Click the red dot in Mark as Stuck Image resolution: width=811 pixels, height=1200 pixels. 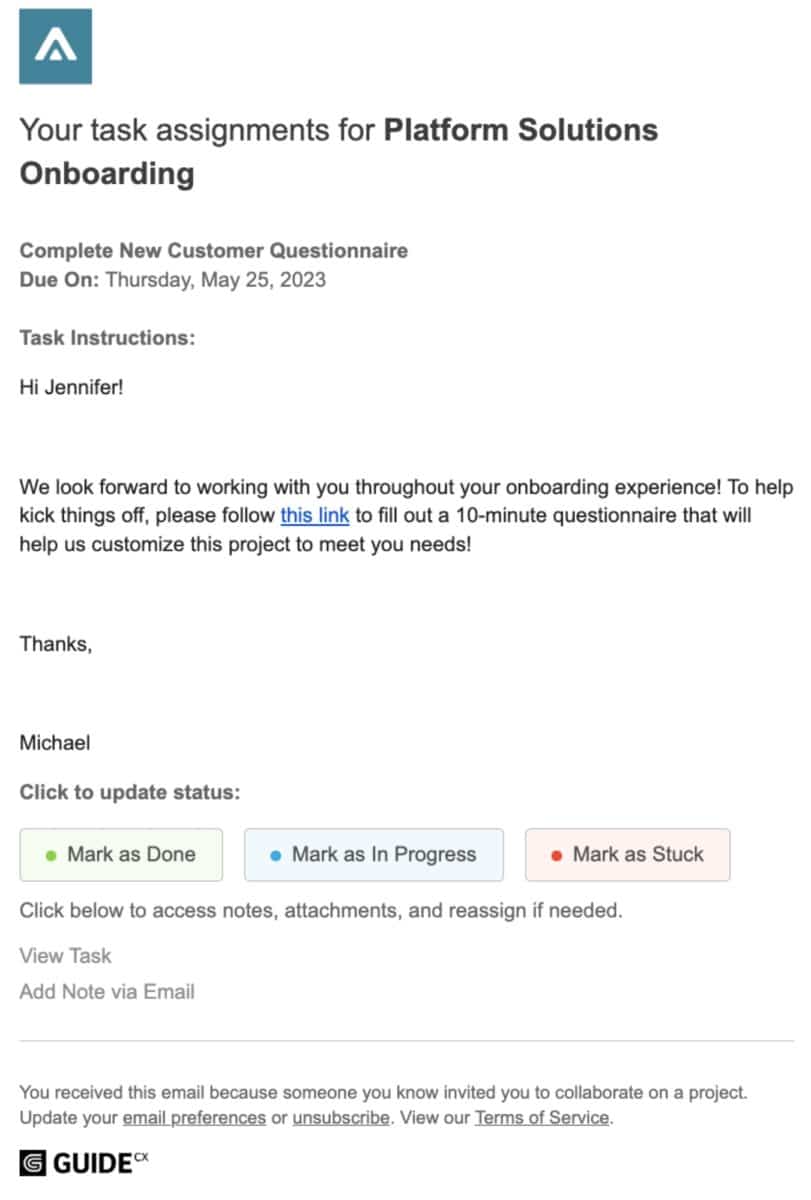(557, 855)
